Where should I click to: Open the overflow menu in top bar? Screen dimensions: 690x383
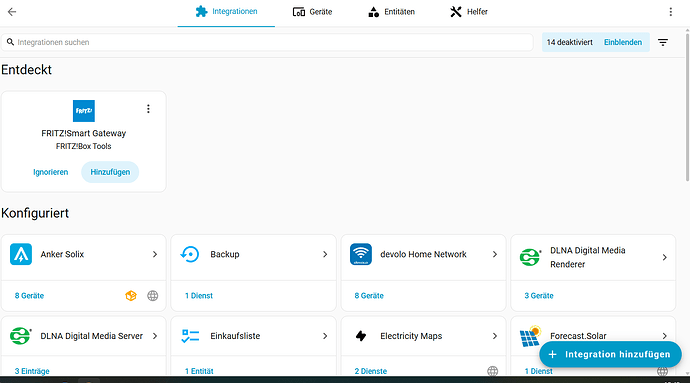(671, 12)
